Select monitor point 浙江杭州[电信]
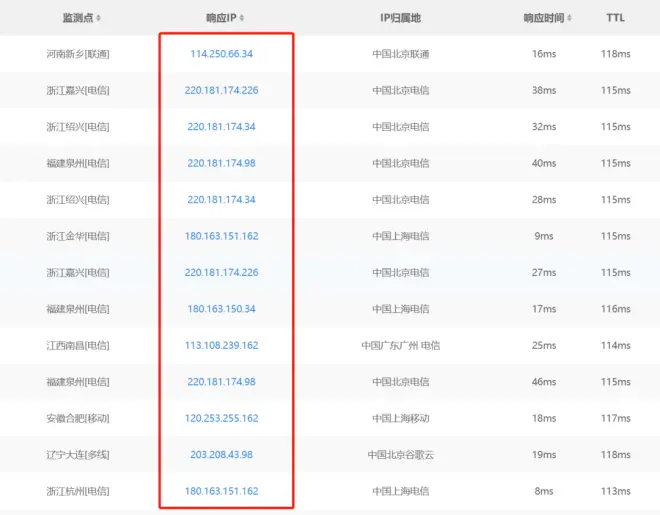Viewport: 660px width, 515px height. click(78, 491)
